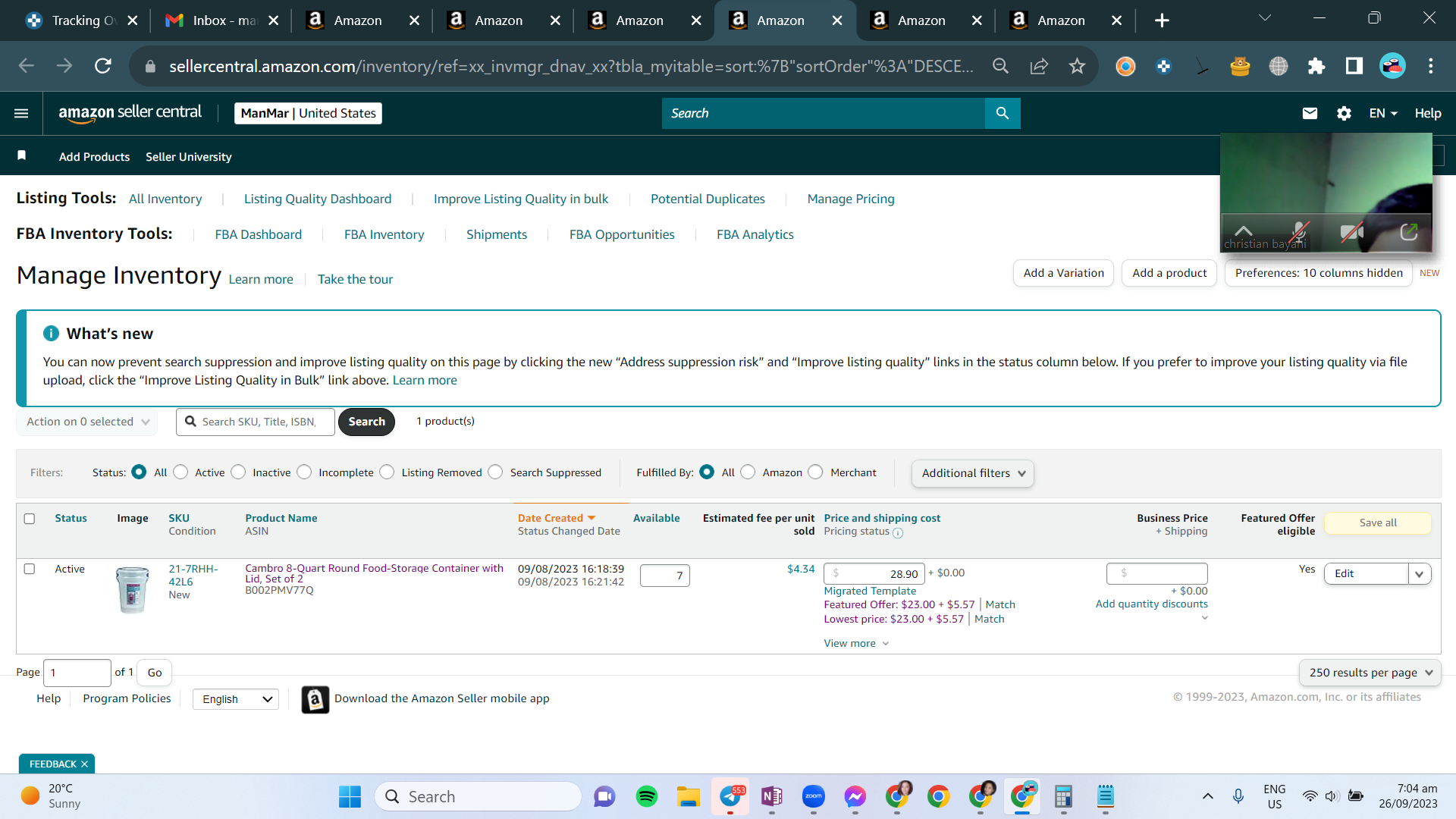Tick the checkbox for the Cambro product row

[x=30, y=569]
